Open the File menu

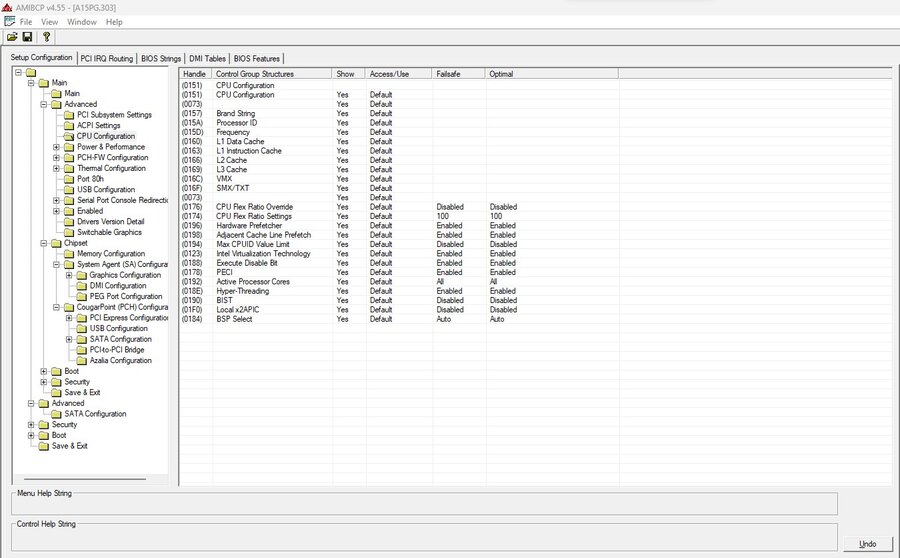pos(26,22)
